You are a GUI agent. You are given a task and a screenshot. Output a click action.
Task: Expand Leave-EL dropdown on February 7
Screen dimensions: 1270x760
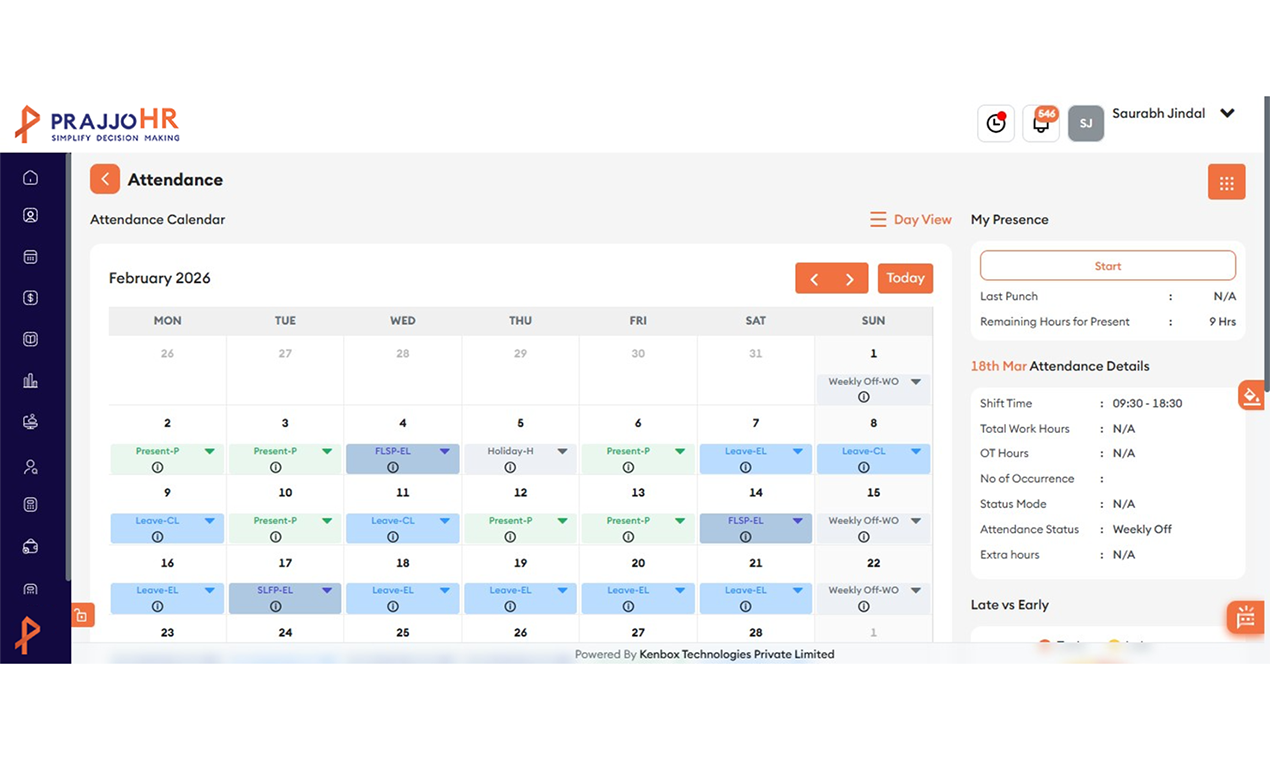point(797,452)
